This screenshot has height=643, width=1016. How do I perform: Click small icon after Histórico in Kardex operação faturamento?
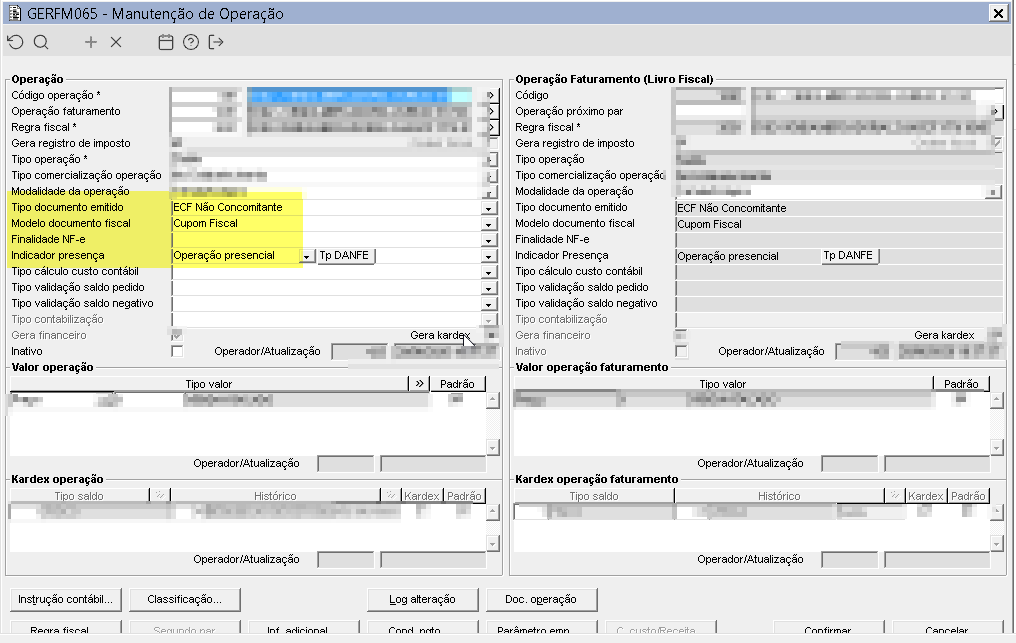[895, 495]
